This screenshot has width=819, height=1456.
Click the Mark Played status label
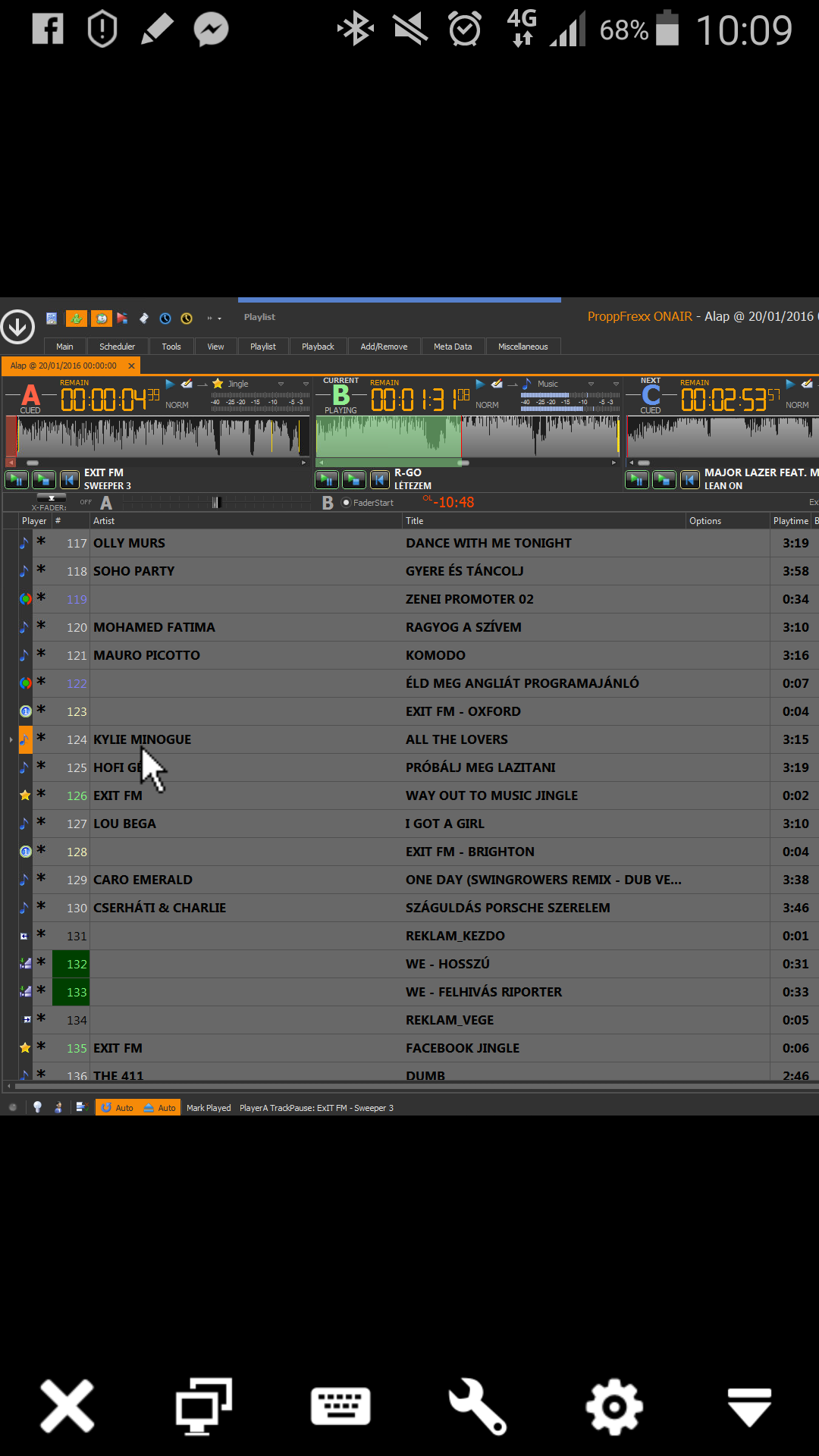click(x=209, y=1108)
